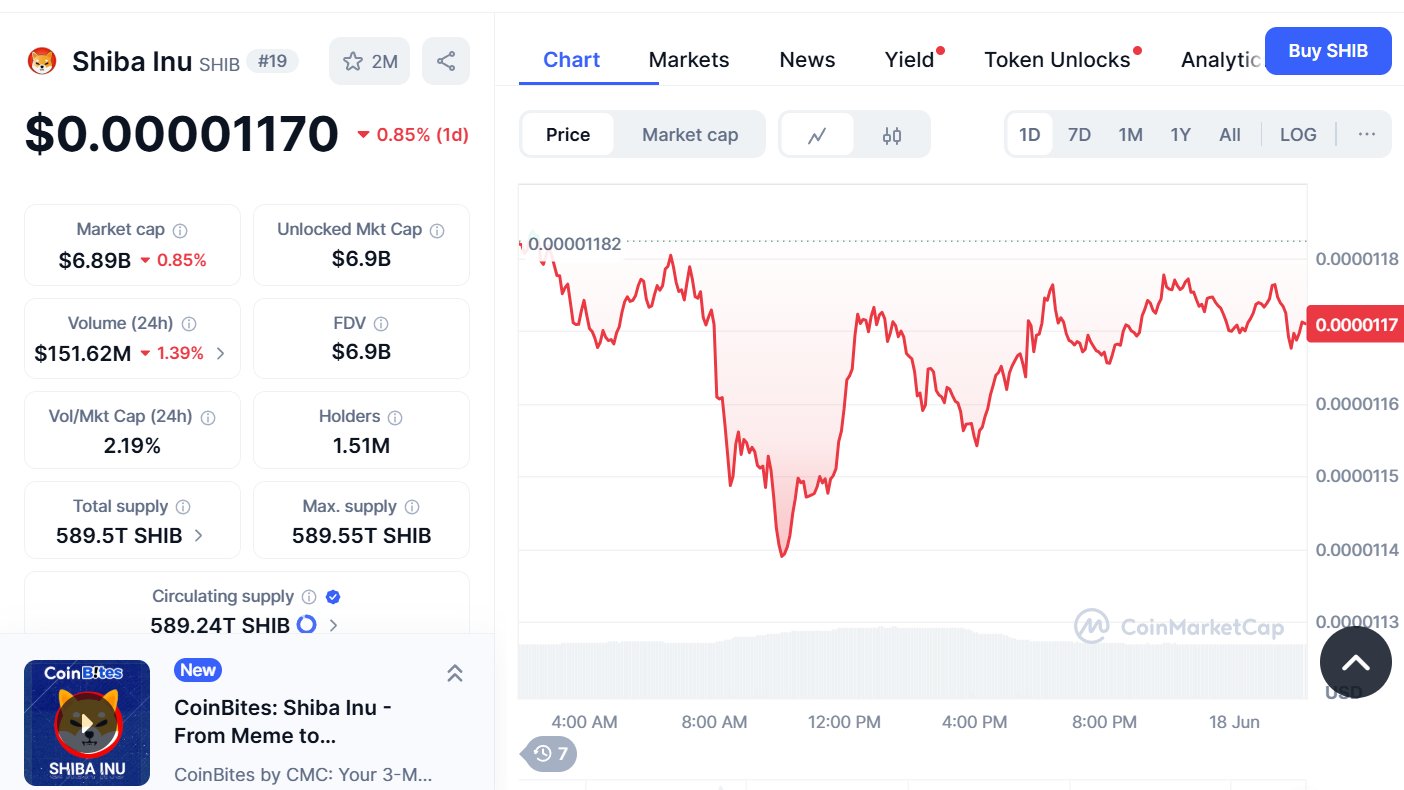1404x790 pixels.
Task: Switch to candlestick chart icon
Action: tap(892, 135)
